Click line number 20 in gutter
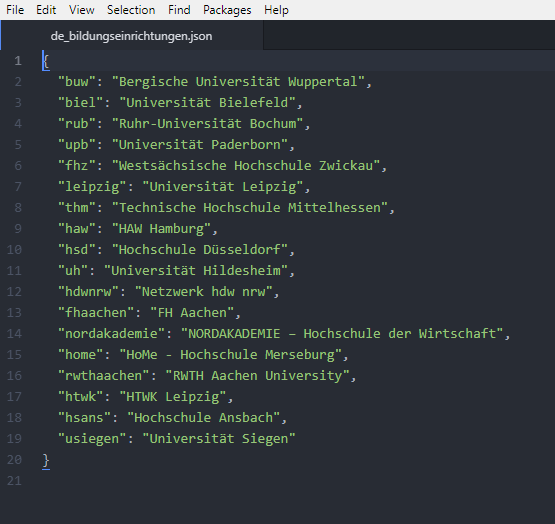555x524 pixels. (x=14, y=460)
